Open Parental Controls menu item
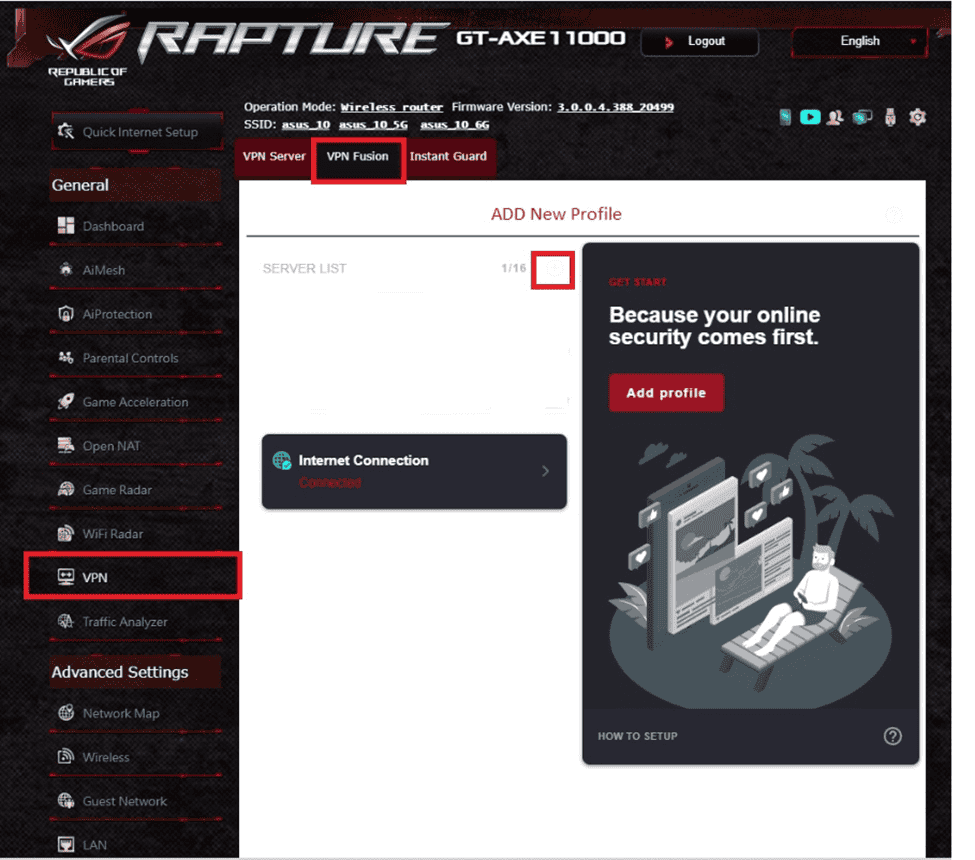 (136, 358)
